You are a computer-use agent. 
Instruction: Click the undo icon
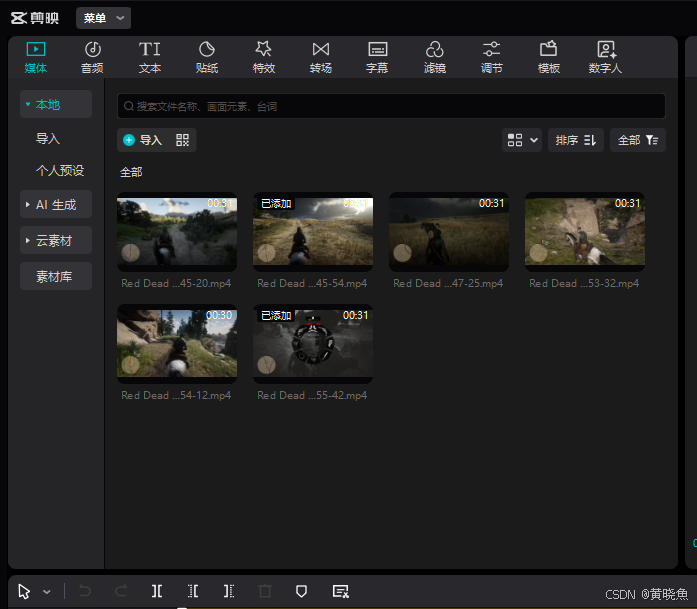(84, 591)
